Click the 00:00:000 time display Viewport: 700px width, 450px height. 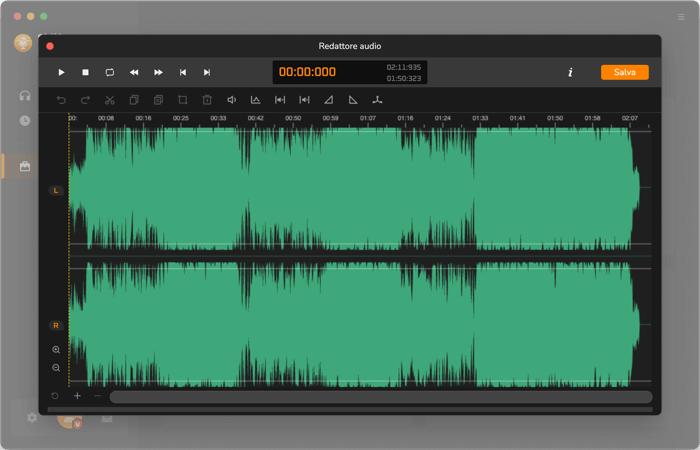307,72
